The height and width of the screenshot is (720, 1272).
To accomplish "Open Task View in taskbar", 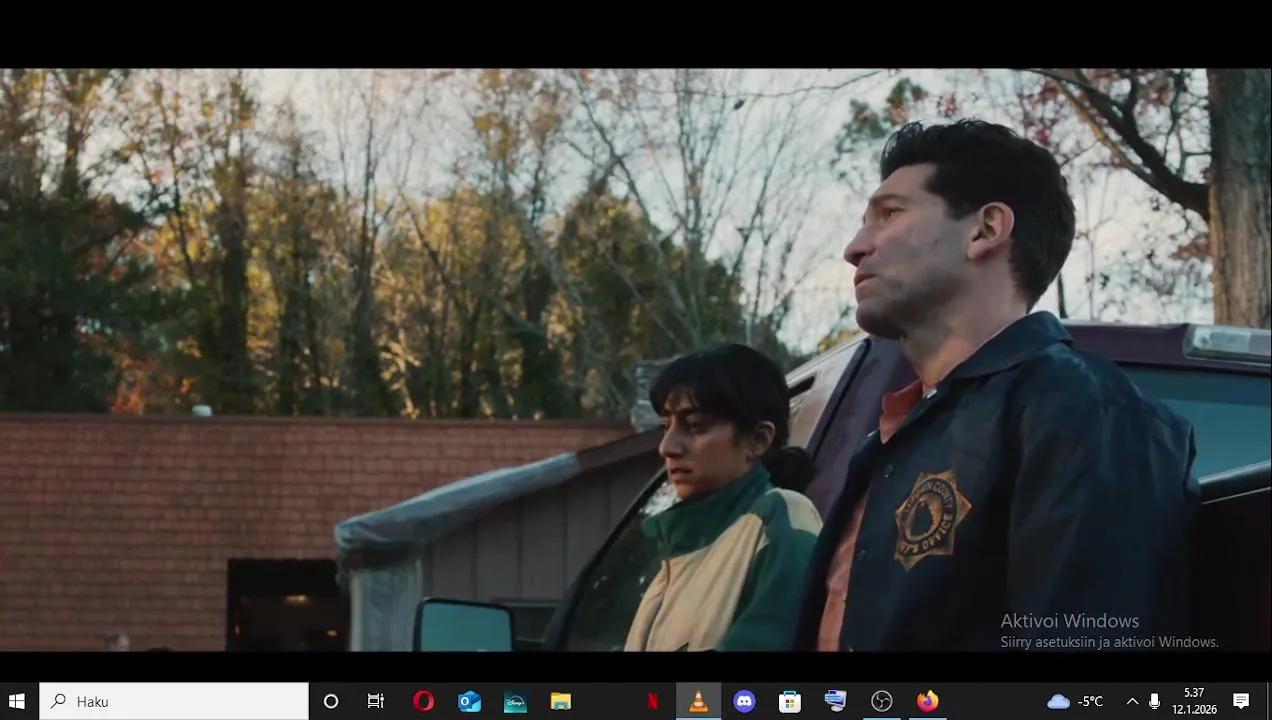I will 376,701.
